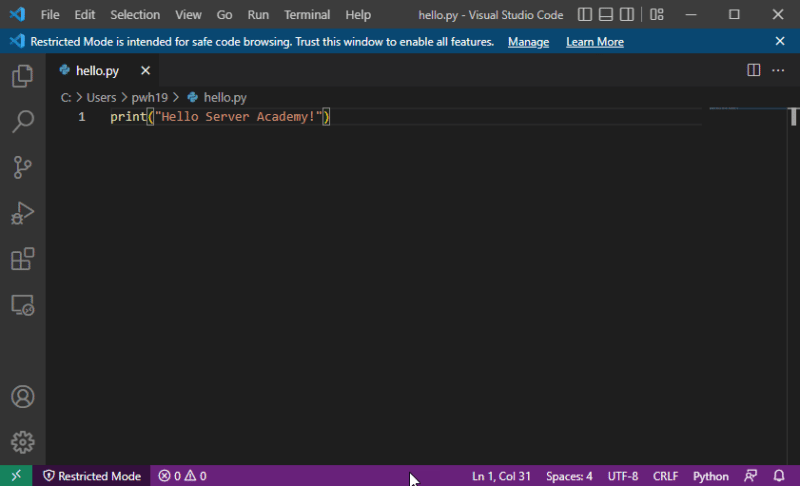Open Remote Explorer view

22,305
